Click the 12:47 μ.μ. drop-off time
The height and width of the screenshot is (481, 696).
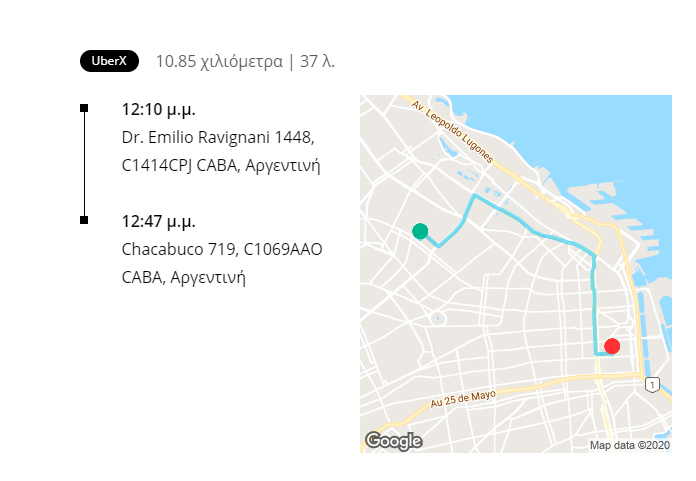(158, 221)
